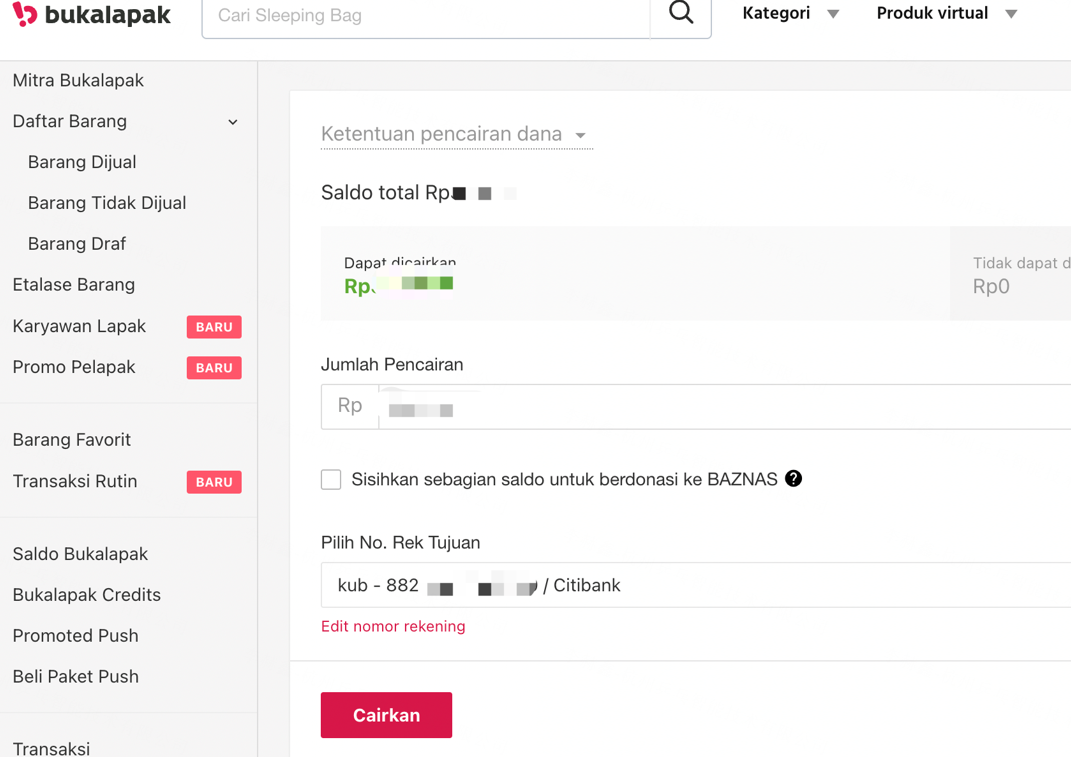Open Mitra Bukalapak in sidebar

pyautogui.click(x=78, y=80)
